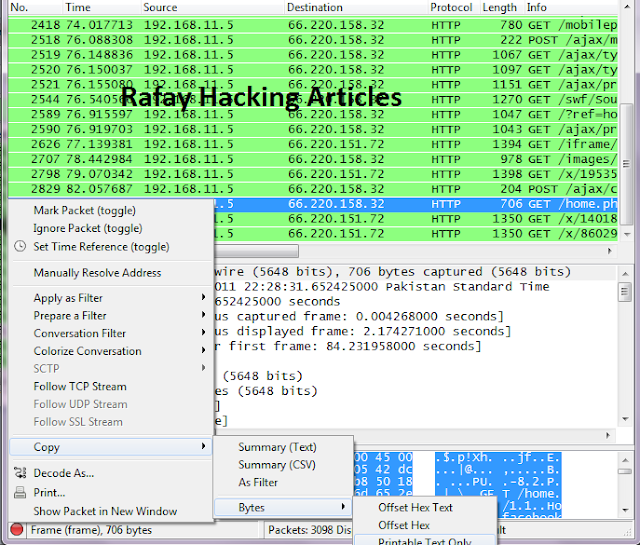Click the packet list horizontal scrollbar thumb
Image resolution: width=640 pixels, height=545 pixels.
256,251
